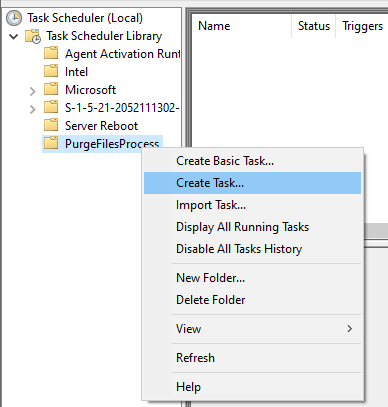Click Disable All Tasks History
The image size is (388, 407).
point(252,249)
